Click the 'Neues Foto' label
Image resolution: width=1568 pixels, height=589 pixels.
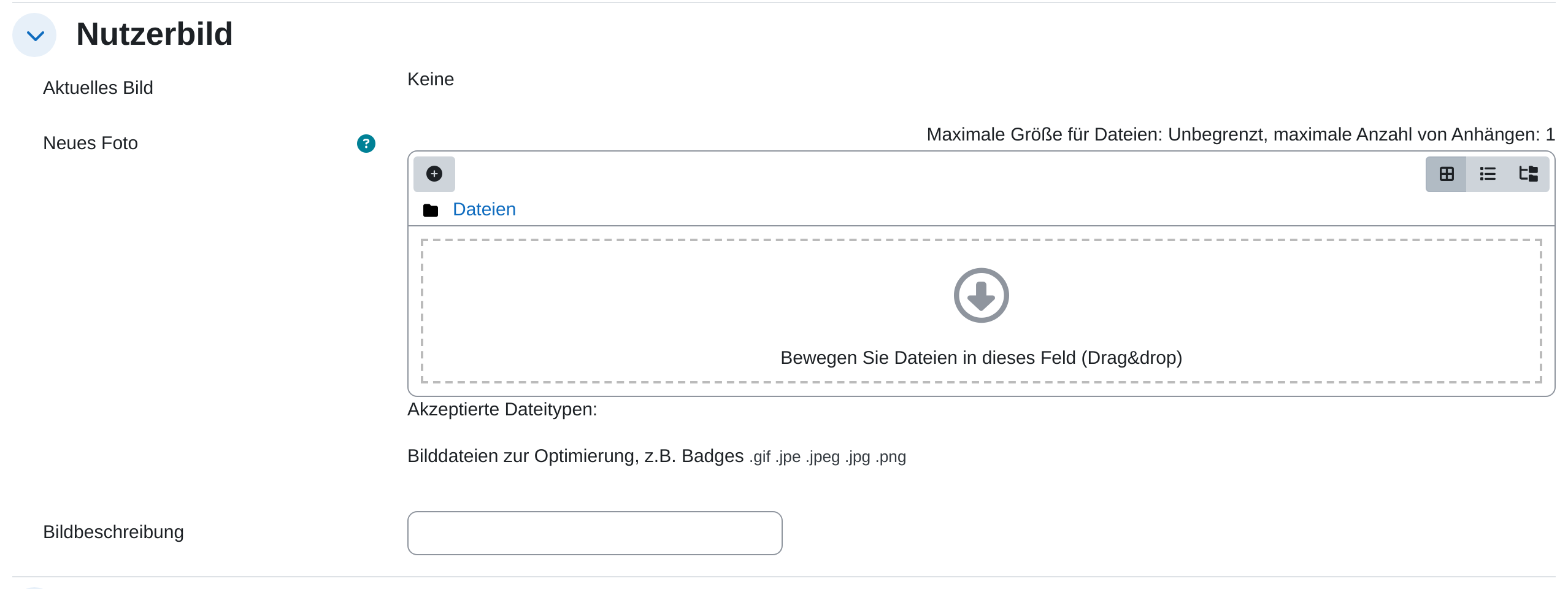point(90,144)
